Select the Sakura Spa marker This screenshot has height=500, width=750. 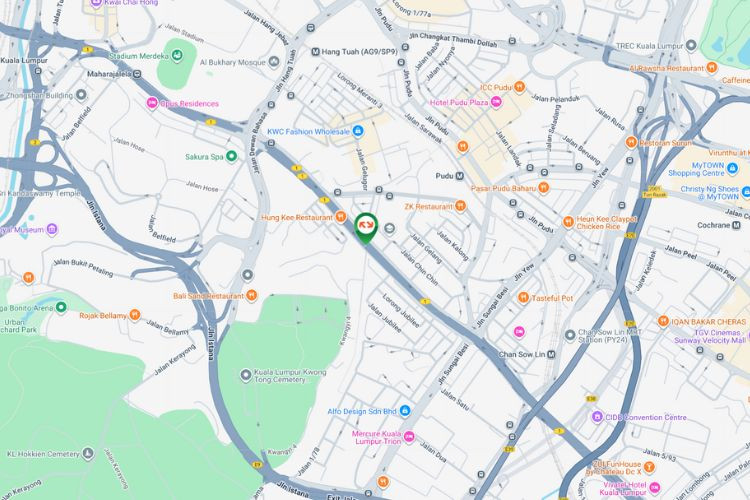(231, 156)
